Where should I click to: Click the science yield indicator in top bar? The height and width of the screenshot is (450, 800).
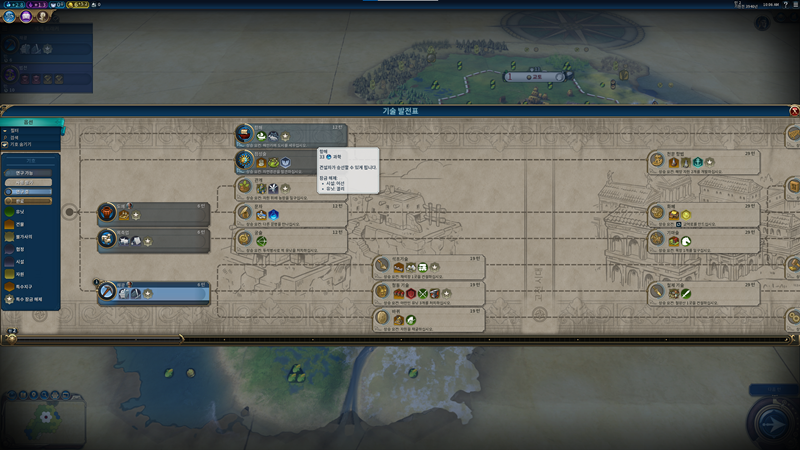[13, 5]
